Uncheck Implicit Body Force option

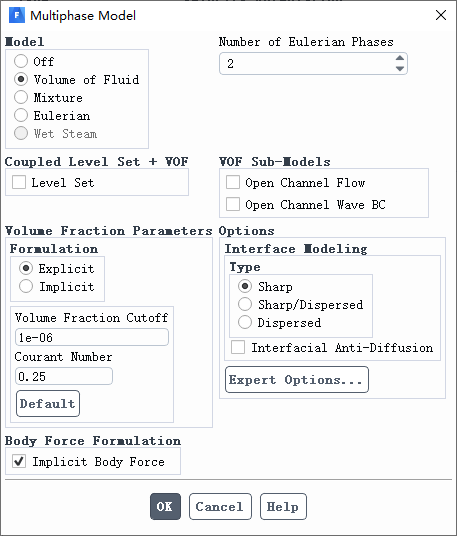pyautogui.click(x=19, y=461)
